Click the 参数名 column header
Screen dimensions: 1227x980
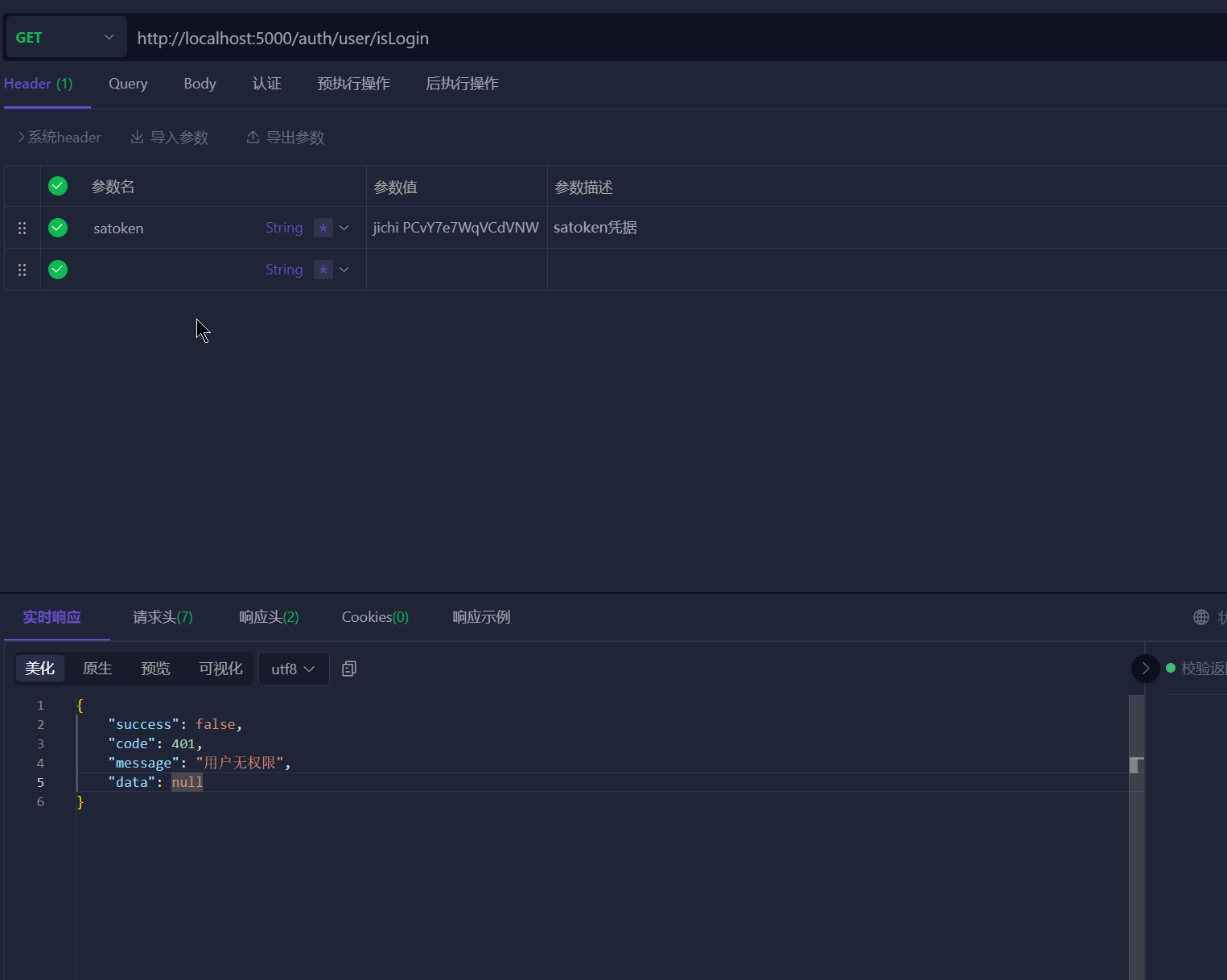tap(113, 187)
